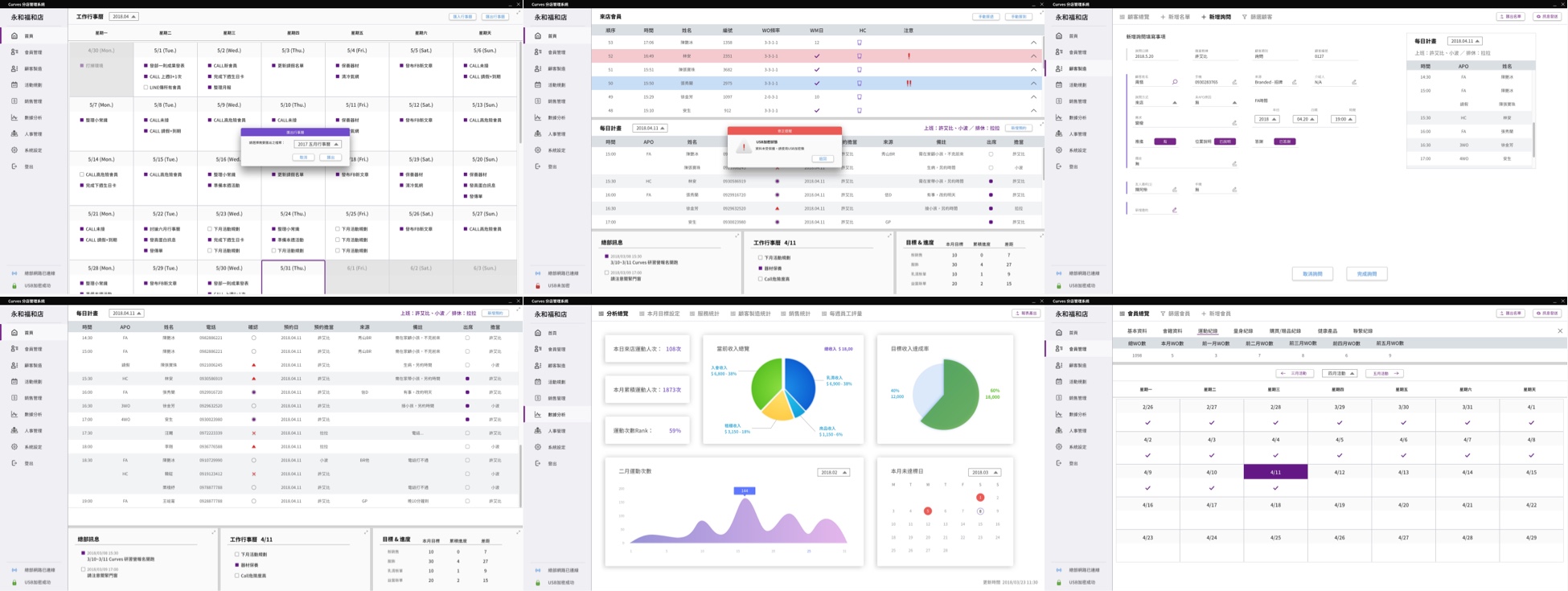Viewport: 1568px width, 591px height.
Task: Check the LINE傳所有會員 checkbox on 5/1
Action: [x=146, y=88]
